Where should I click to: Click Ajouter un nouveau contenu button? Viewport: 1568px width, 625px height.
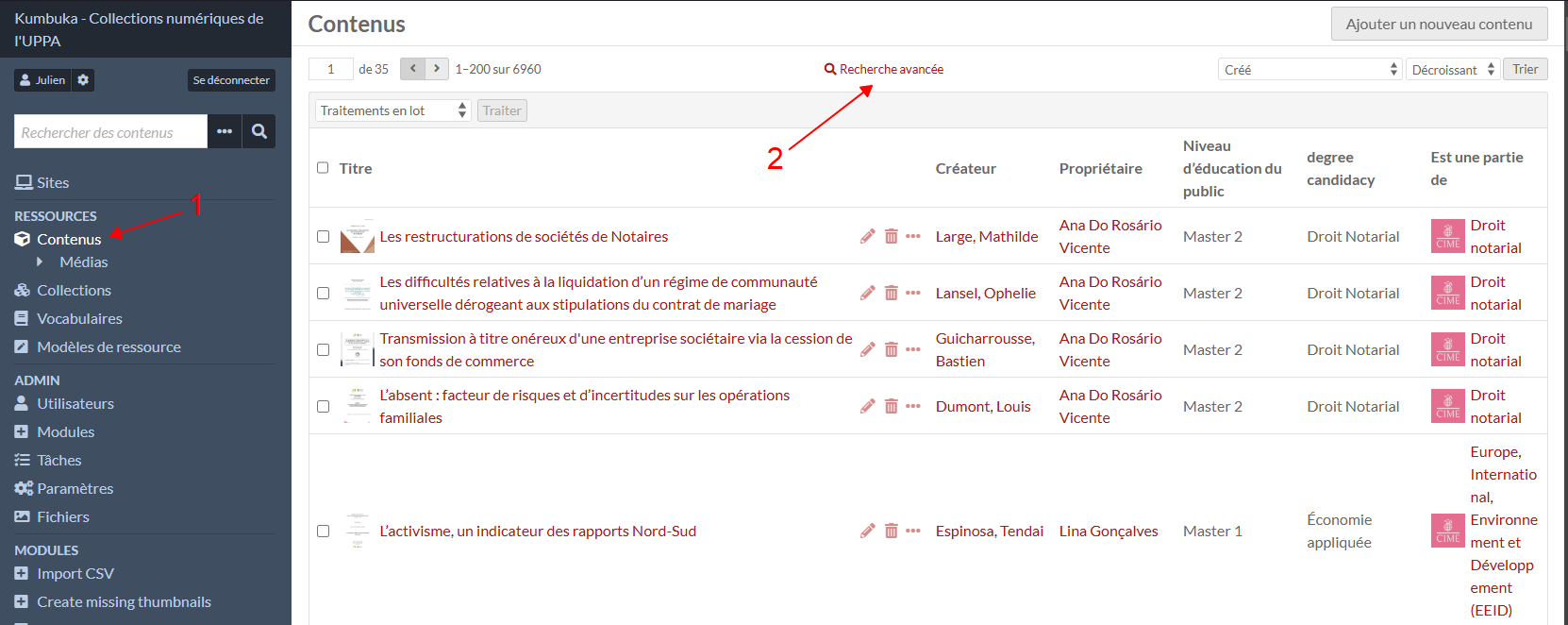pyautogui.click(x=1439, y=25)
